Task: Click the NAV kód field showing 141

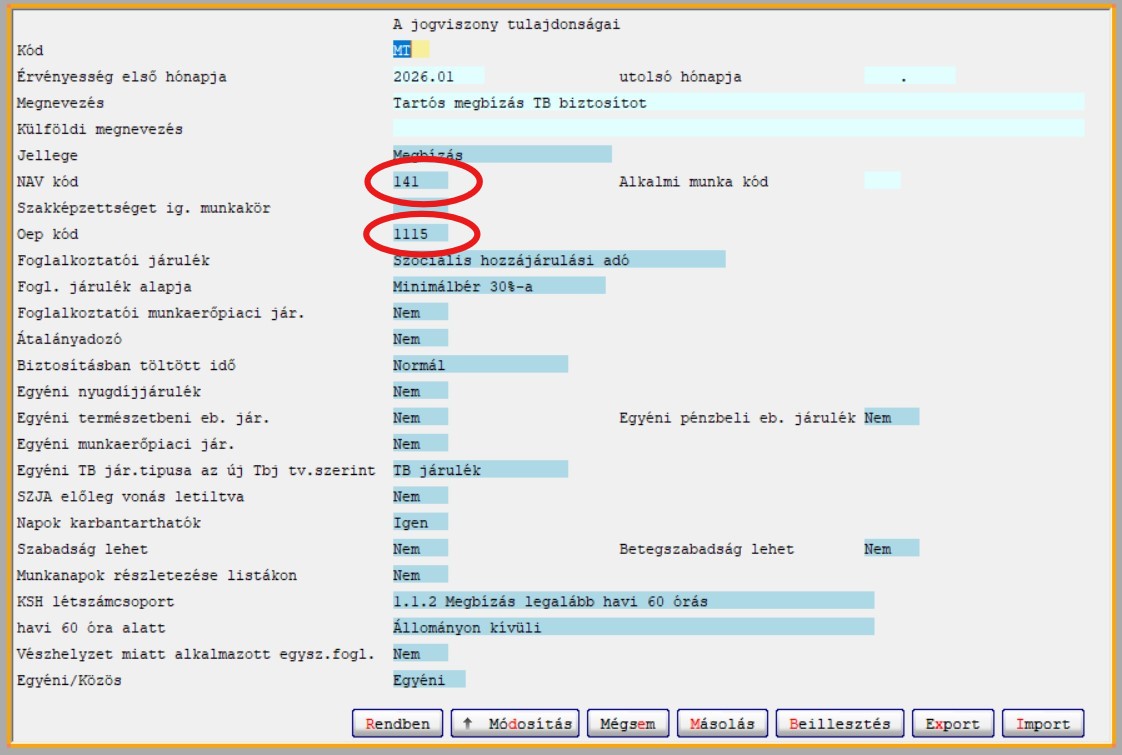Action: point(420,181)
